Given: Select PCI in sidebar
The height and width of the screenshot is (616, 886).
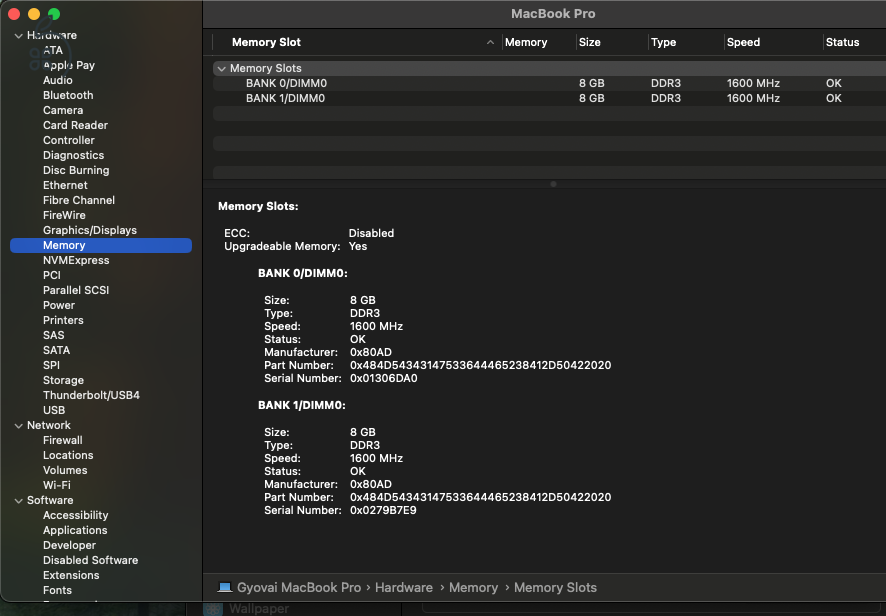Looking at the screenshot, I should (51, 275).
